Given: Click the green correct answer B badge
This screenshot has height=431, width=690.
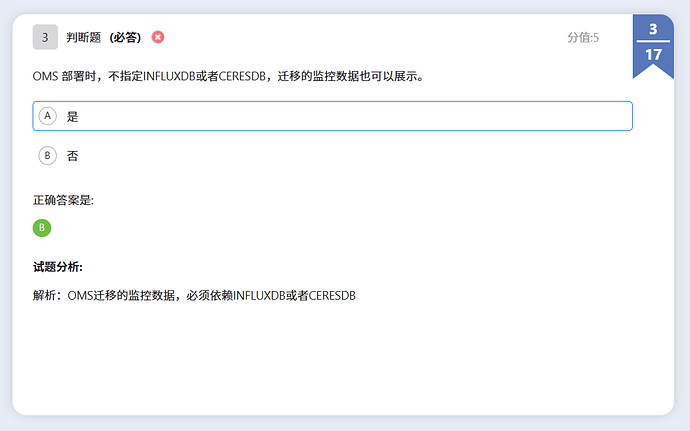Looking at the screenshot, I should pyautogui.click(x=42, y=228).
